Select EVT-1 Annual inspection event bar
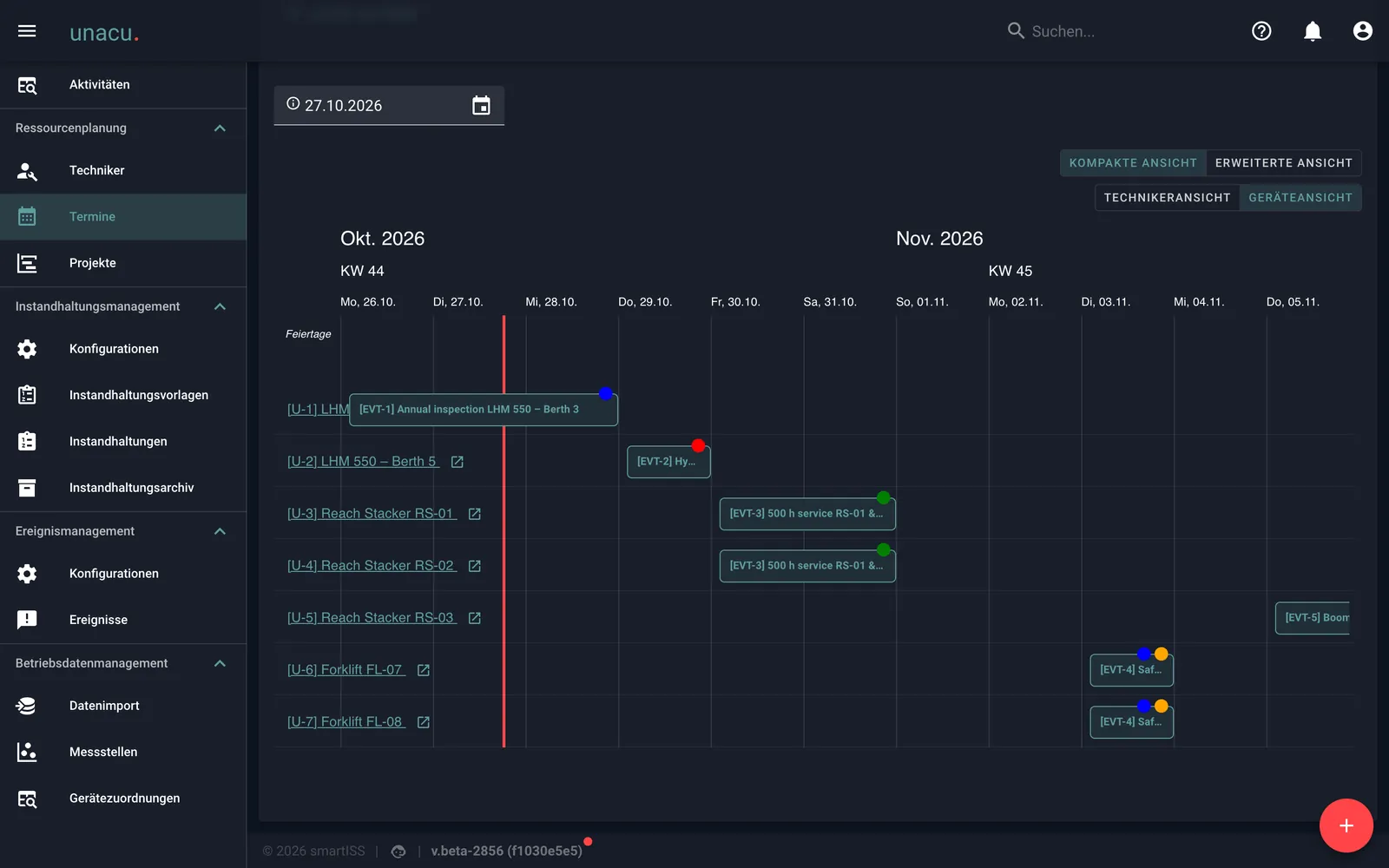Screen dimensions: 1389x868 484,410
